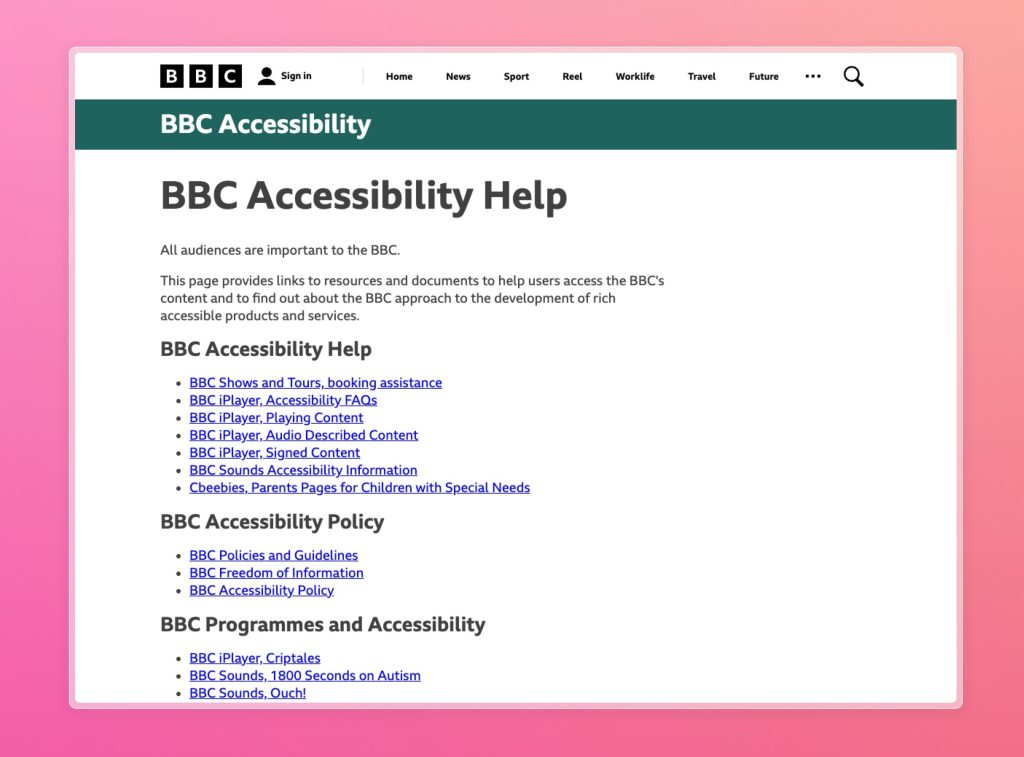
Task: Open BBC iPlayer, Signed Content link
Action: coord(274,453)
